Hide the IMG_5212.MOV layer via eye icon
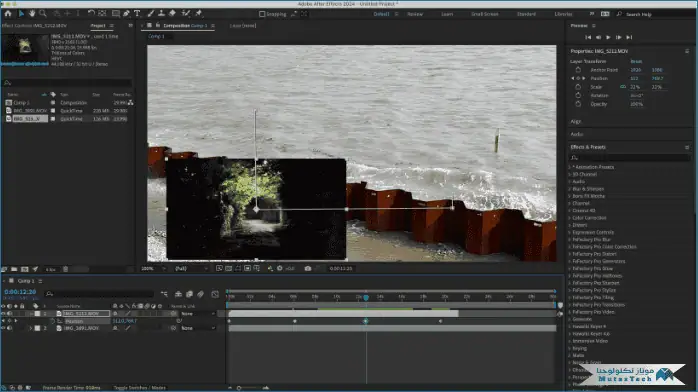The width and height of the screenshot is (698, 392). tap(3, 314)
